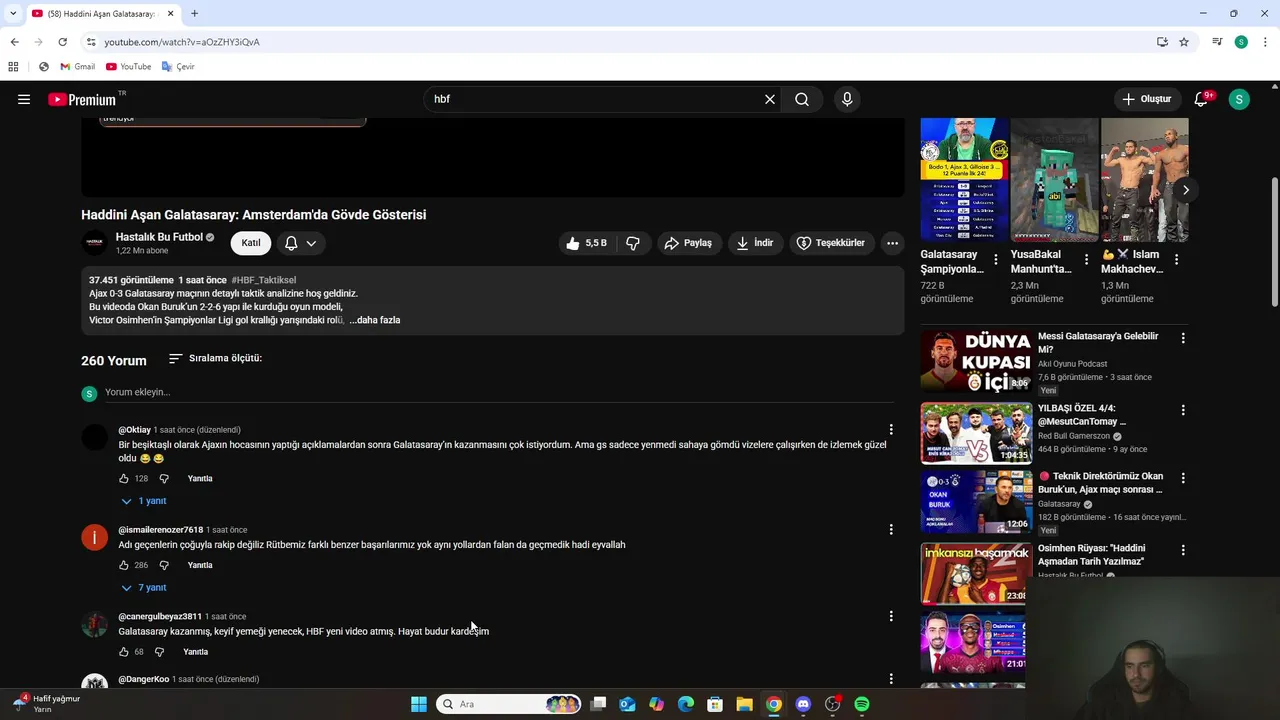Like the @Oktiay comment

124,479
